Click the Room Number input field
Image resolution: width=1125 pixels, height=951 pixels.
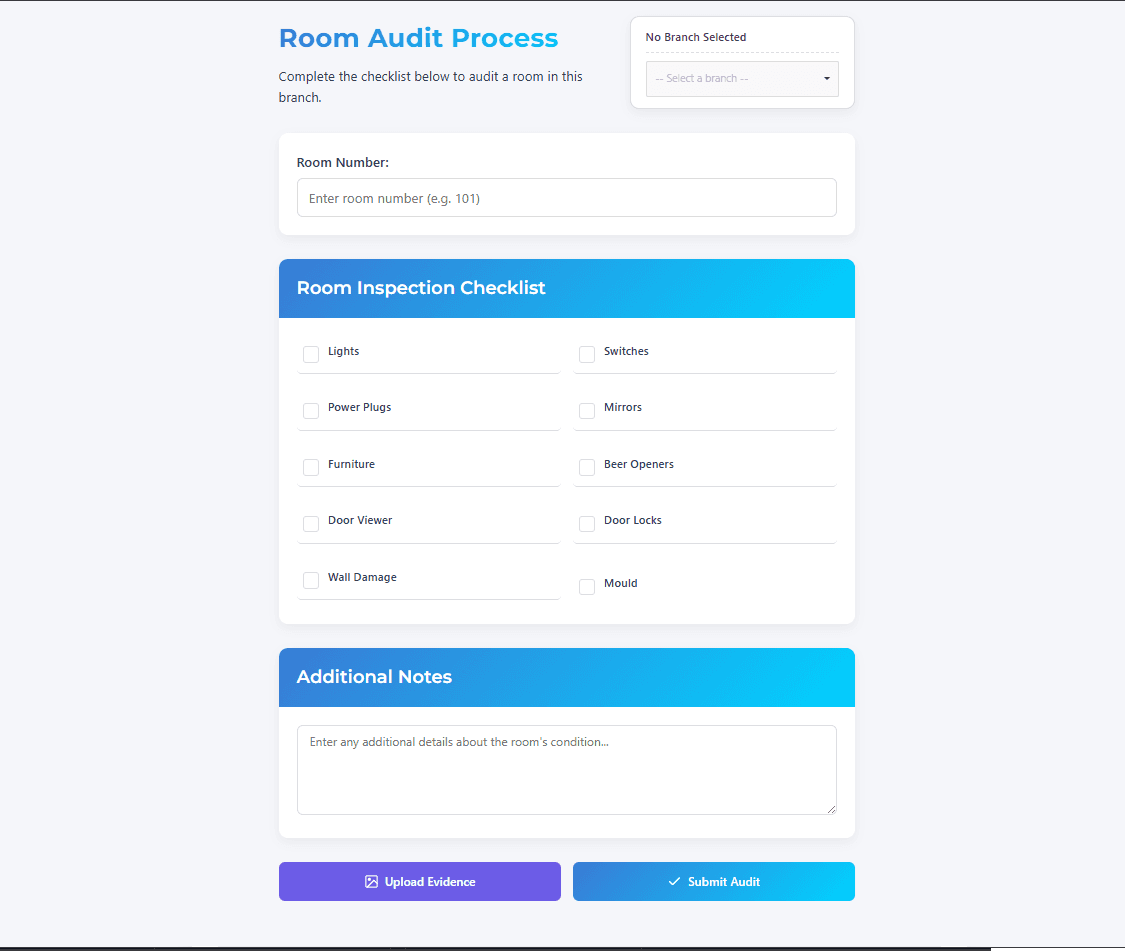pos(566,197)
